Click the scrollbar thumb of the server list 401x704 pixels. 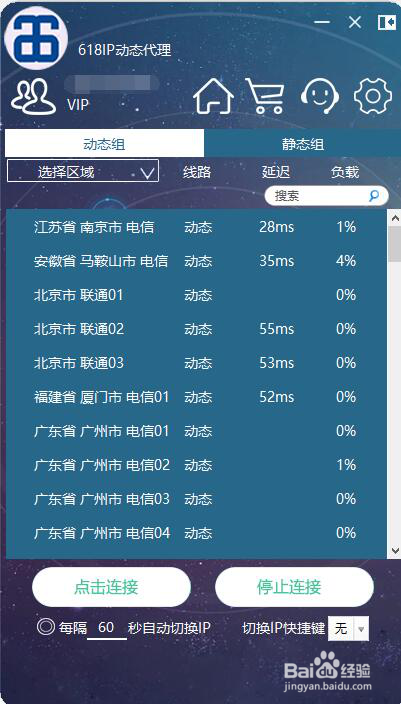pyautogui.click(x=395, y=244)
